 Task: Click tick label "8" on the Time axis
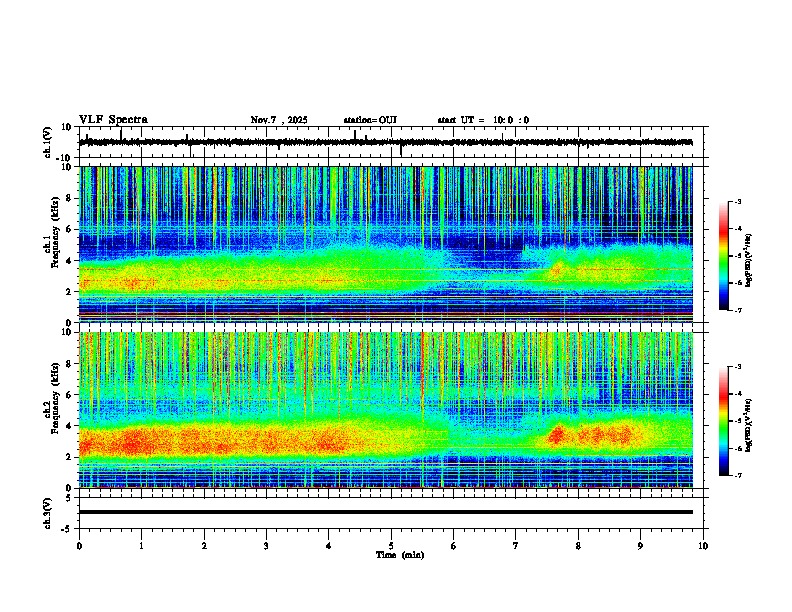[578, 546]
